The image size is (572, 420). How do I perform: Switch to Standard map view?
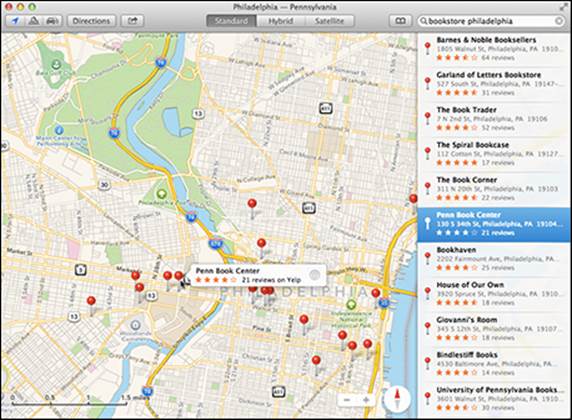point(231,21)
